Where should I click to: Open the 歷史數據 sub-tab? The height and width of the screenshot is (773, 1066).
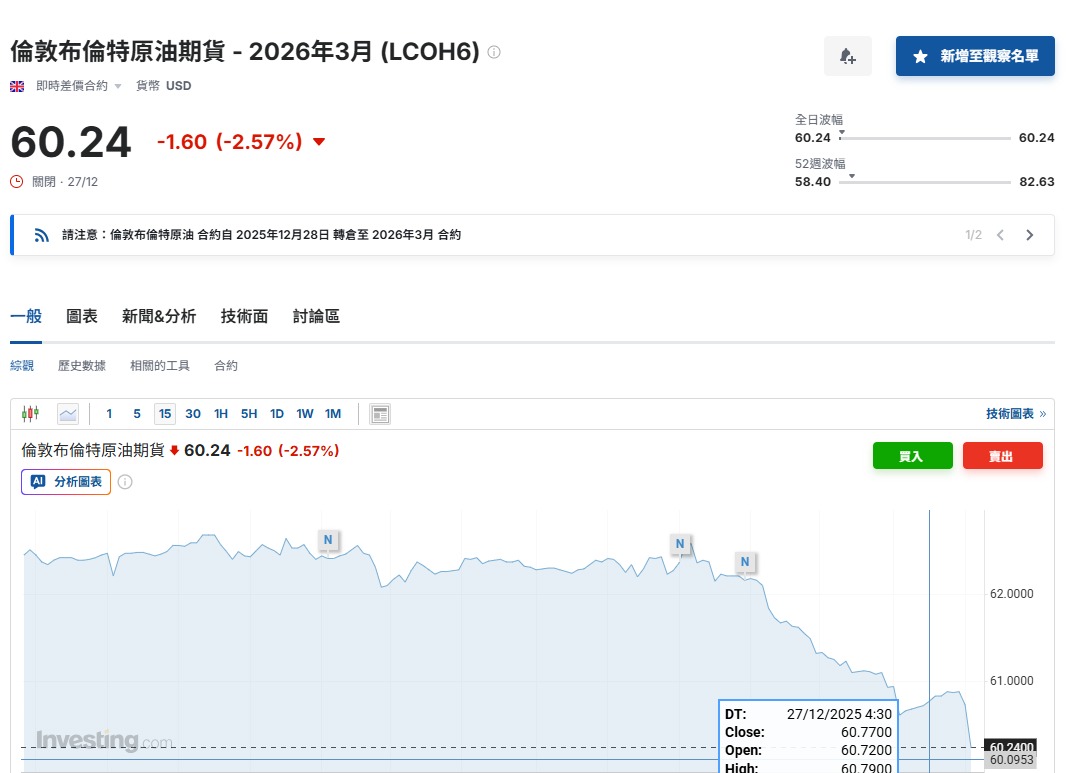click(81, 365)
